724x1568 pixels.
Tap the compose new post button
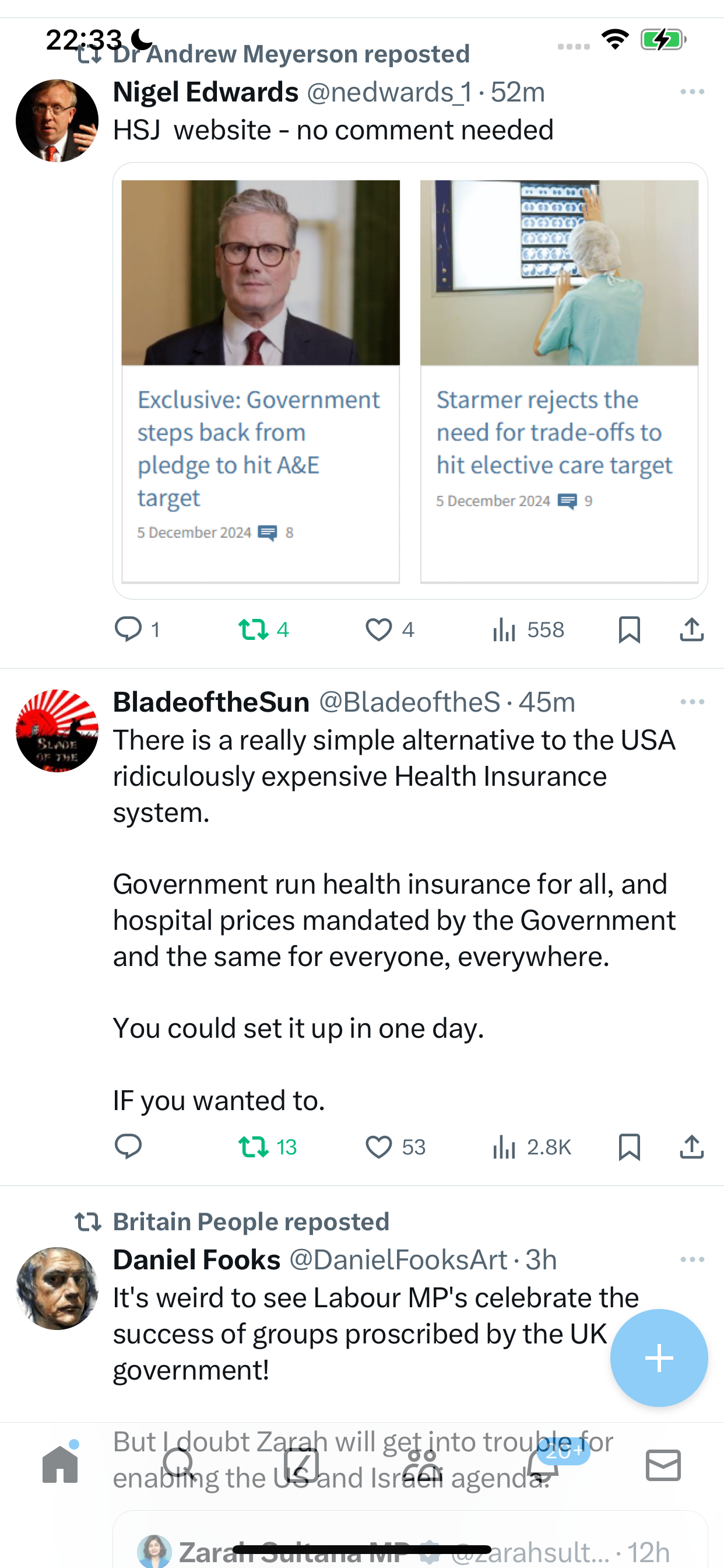[659, 1358]
